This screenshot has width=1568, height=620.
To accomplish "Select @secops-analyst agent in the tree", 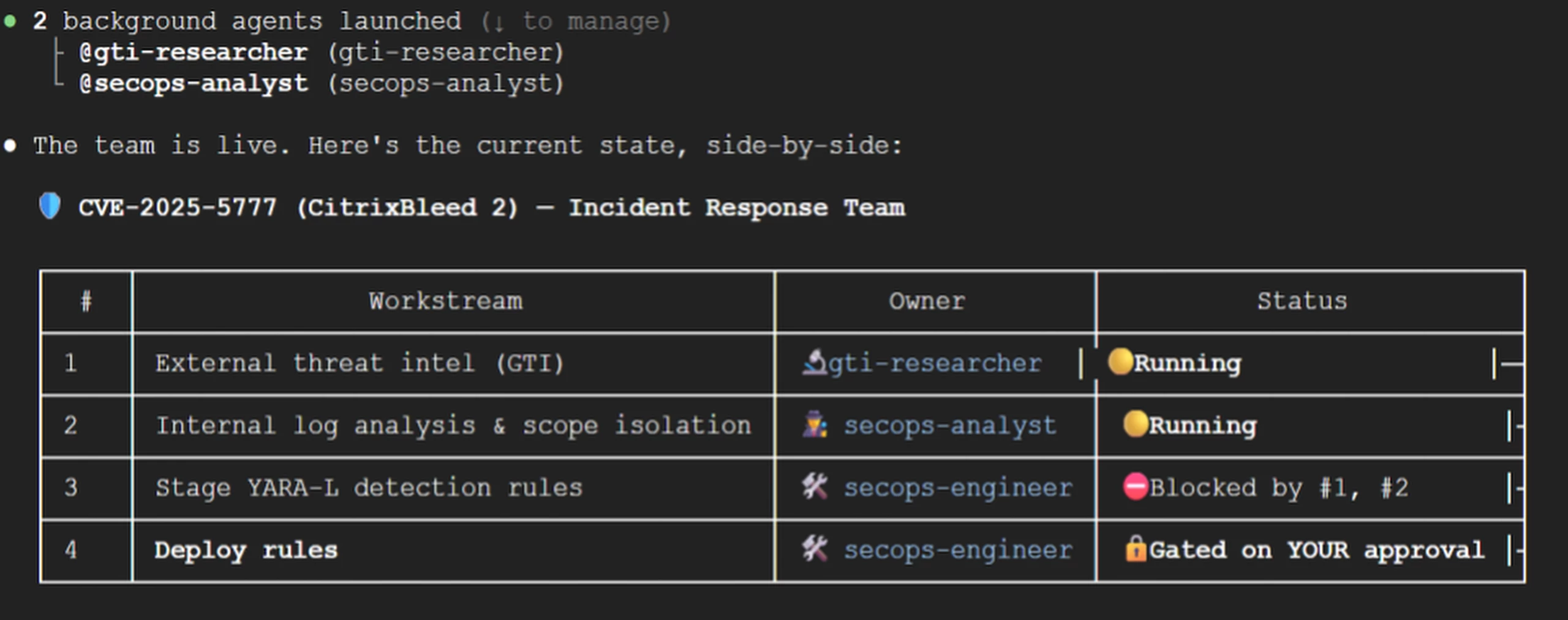I will [x=194, y=84].
